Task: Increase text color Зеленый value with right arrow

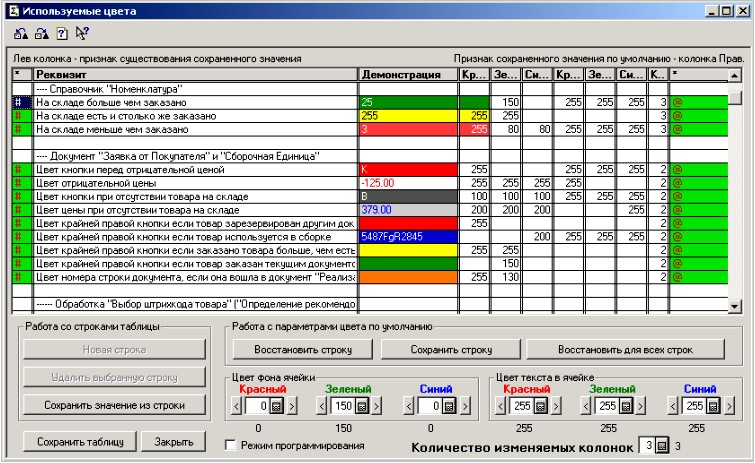Action: click(640, 406)
